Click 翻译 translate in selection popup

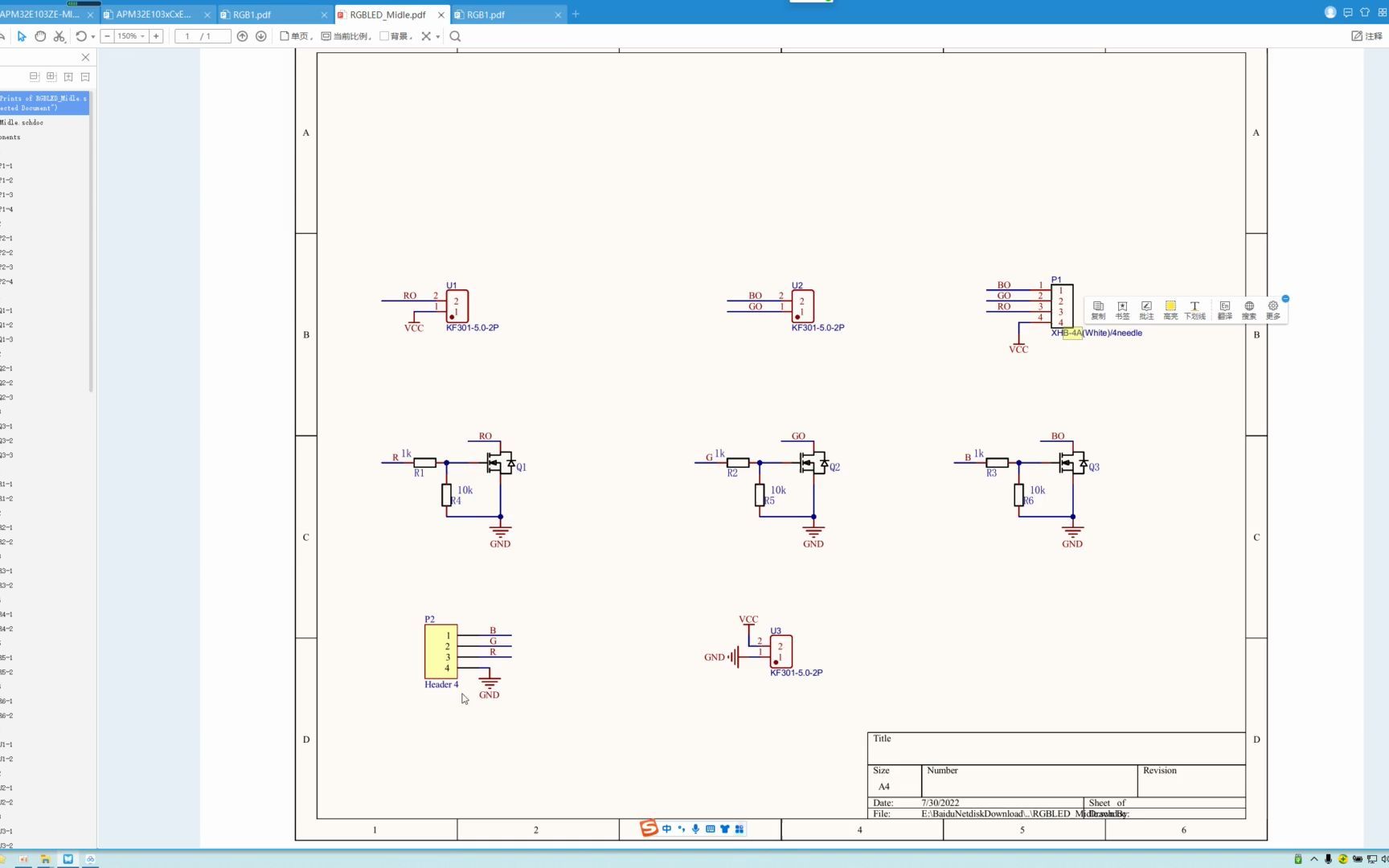coord(1225,310)
